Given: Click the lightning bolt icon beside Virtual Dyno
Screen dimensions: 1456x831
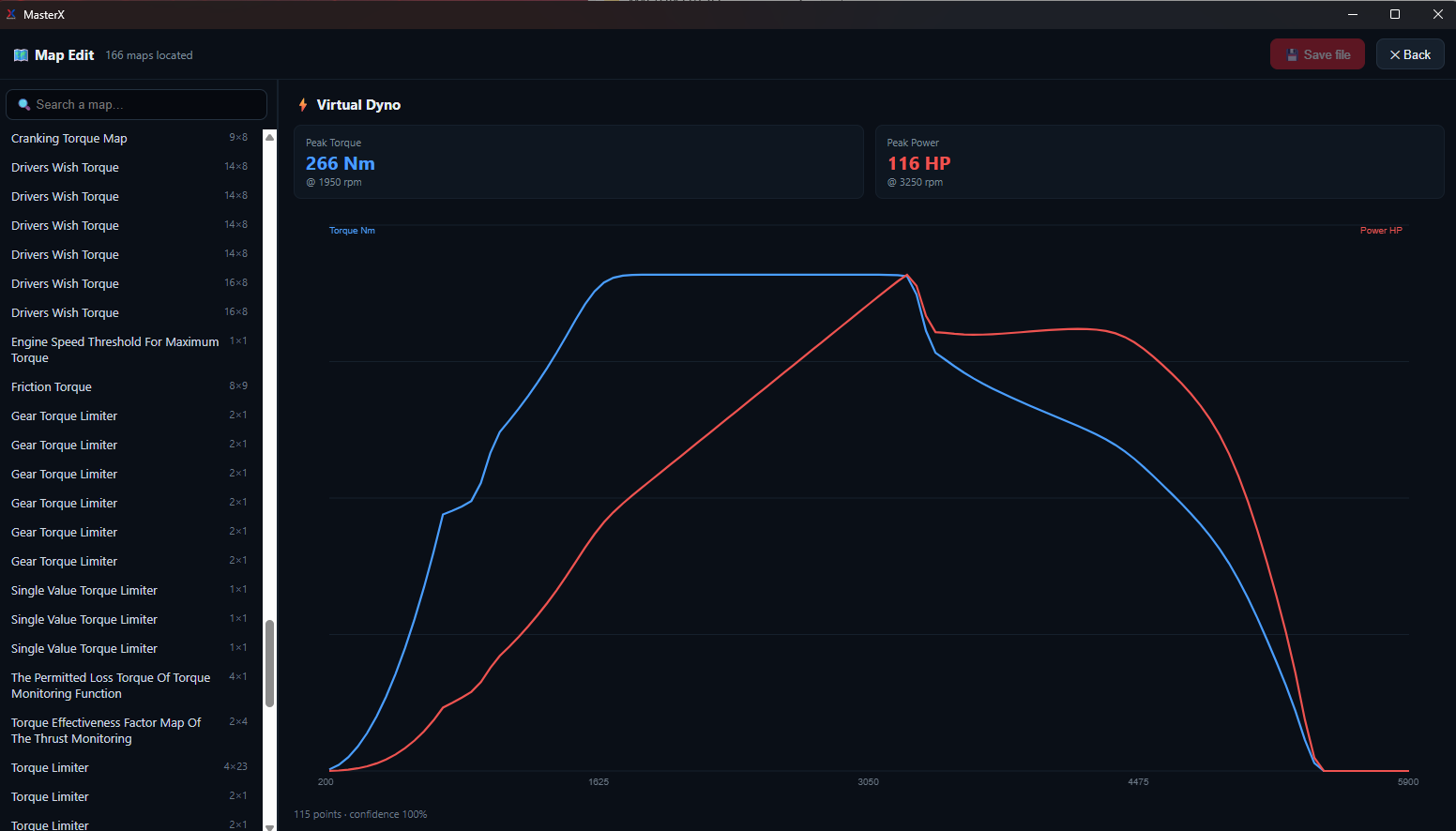Looking at the screenshot, I should pos(303,105).
